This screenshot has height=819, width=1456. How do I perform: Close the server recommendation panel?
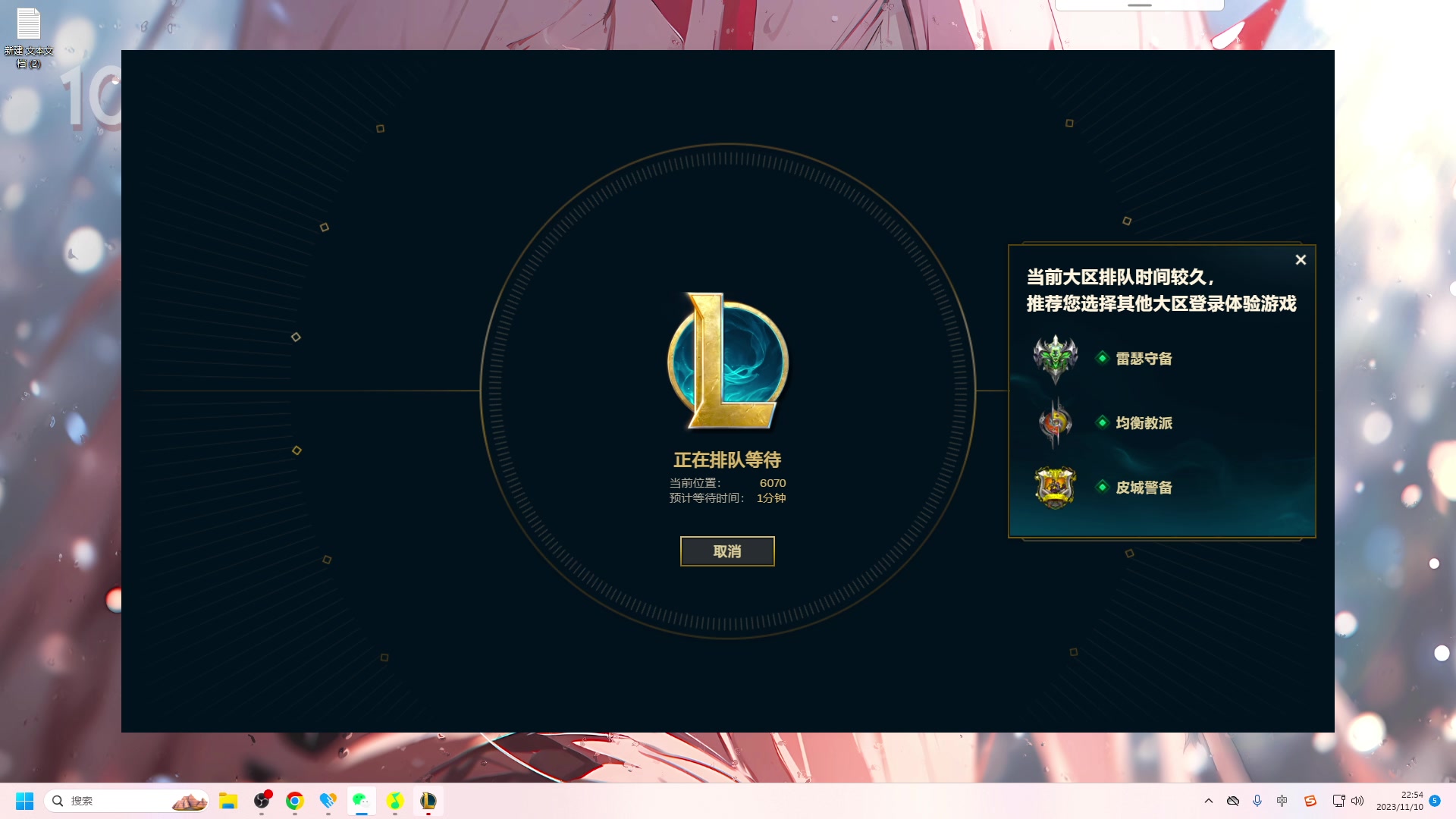click(x=1301, y=260)
